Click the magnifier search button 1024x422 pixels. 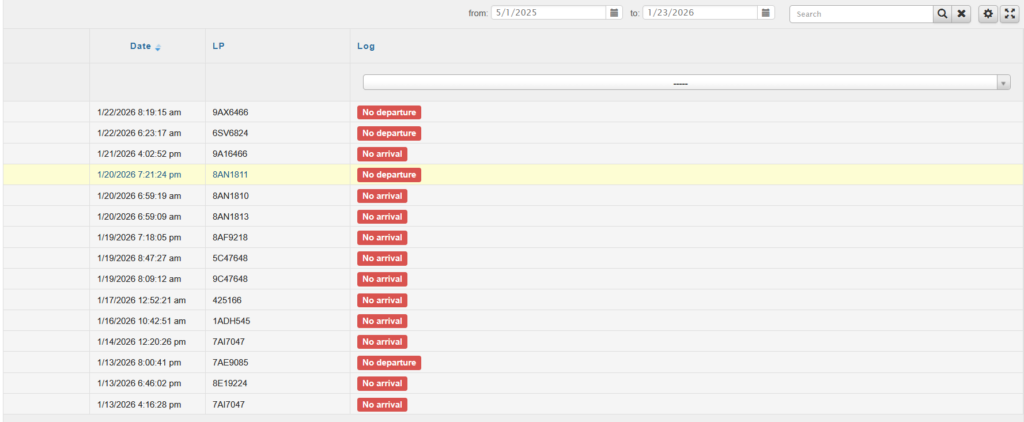[942, 14]
